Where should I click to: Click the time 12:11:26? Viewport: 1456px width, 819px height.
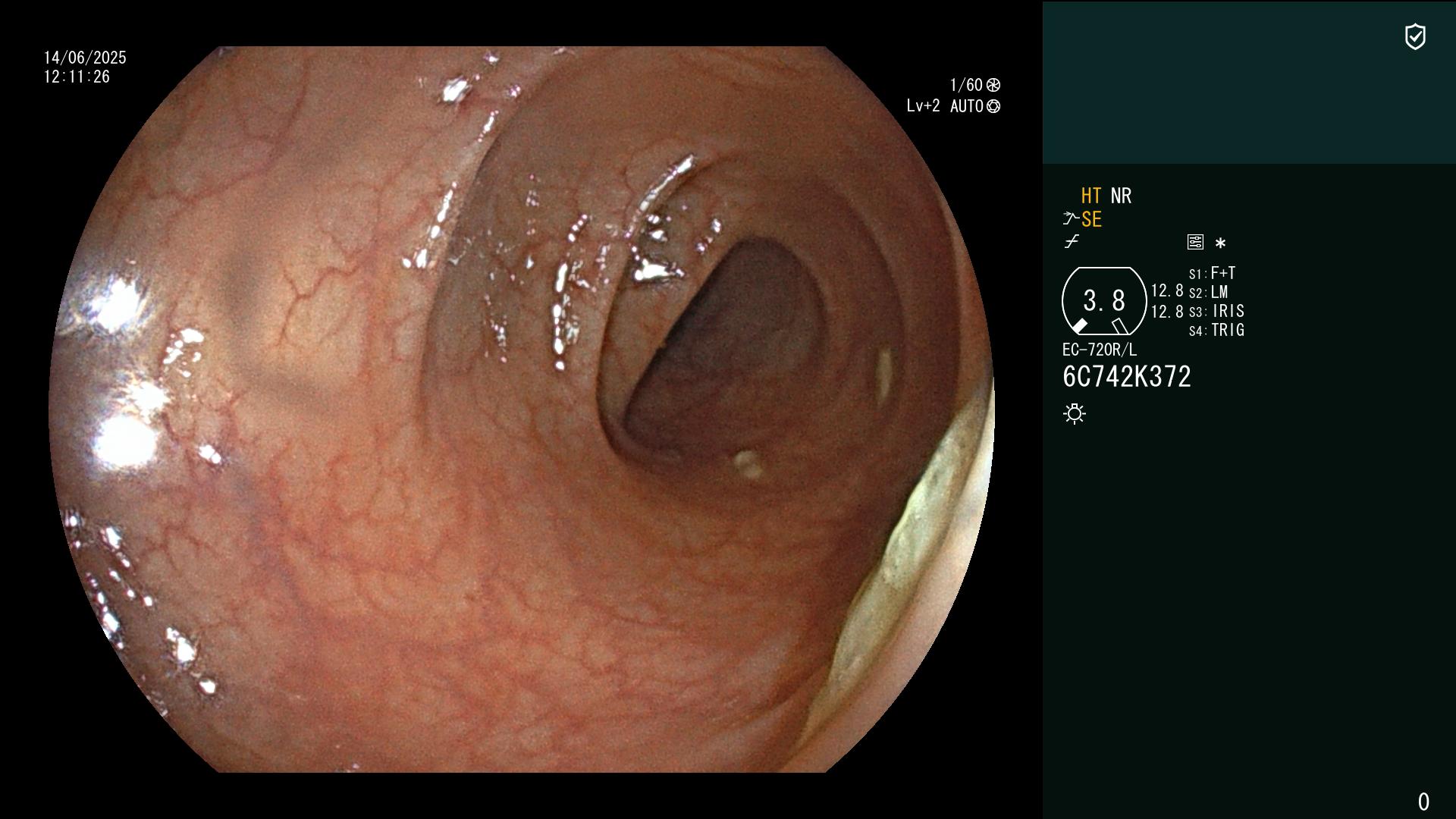tap(77, 77)
